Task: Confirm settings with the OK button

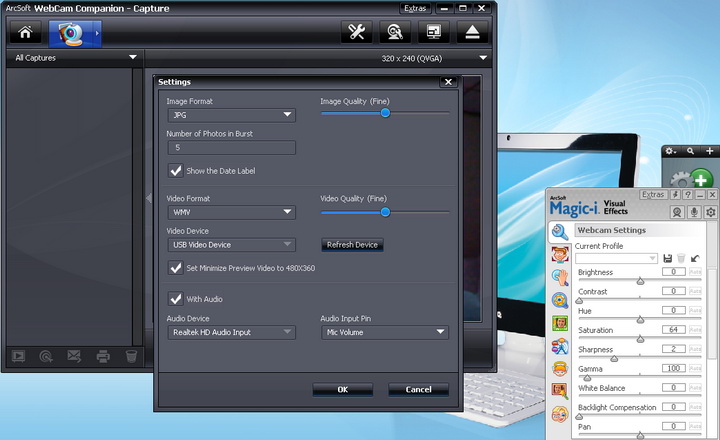Action: (343, 389)
